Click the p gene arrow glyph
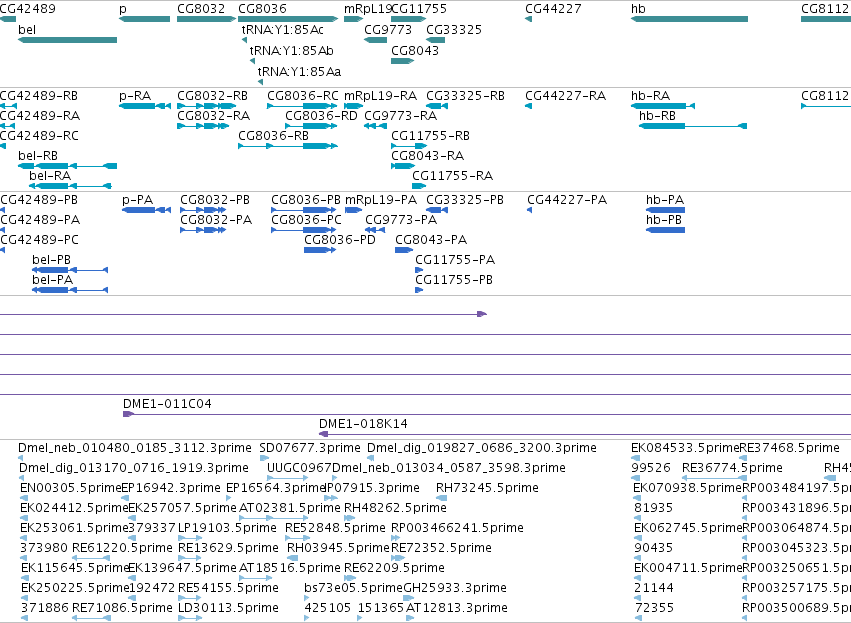Image resolution: width=851 pixels, height=623 pixels. tap(144, 19)
